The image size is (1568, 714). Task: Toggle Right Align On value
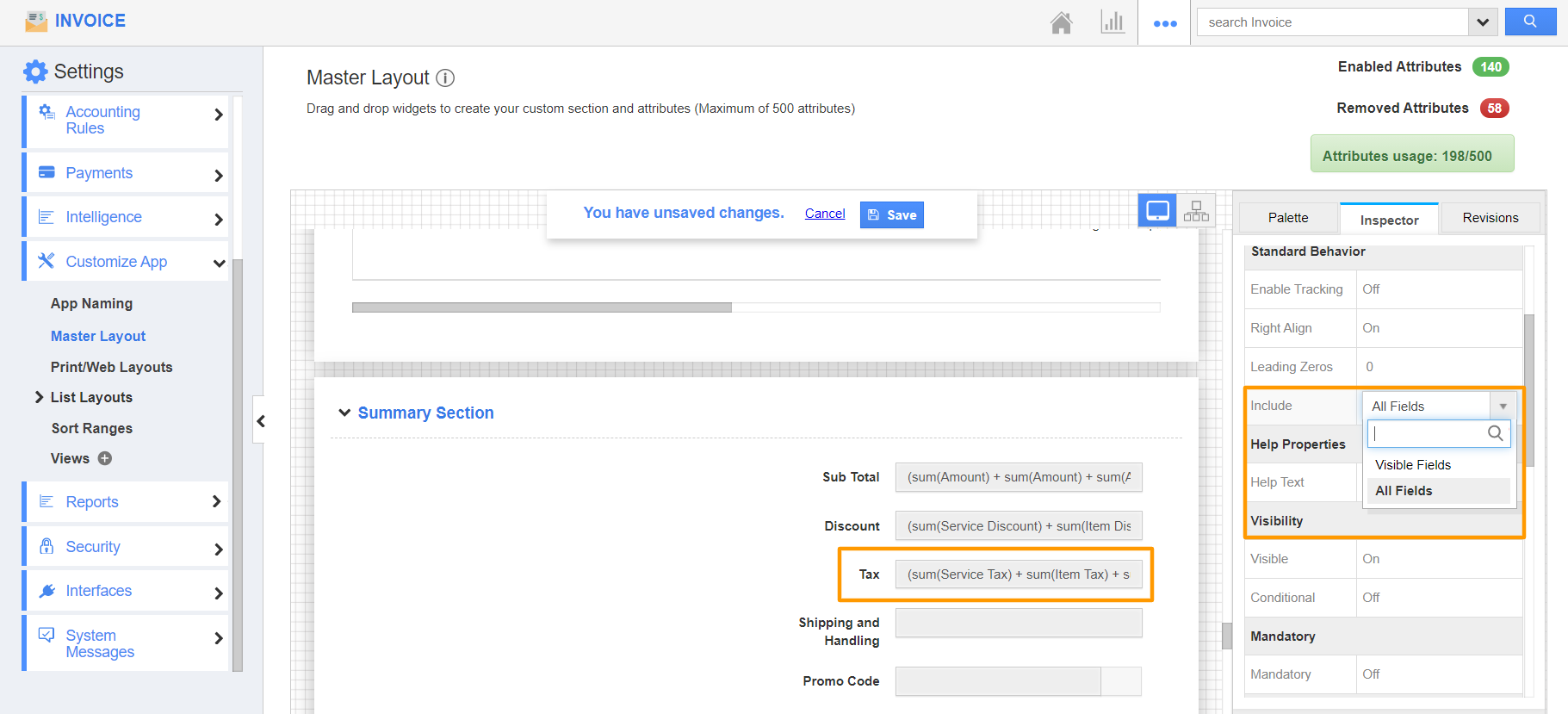coord(1371,328)
